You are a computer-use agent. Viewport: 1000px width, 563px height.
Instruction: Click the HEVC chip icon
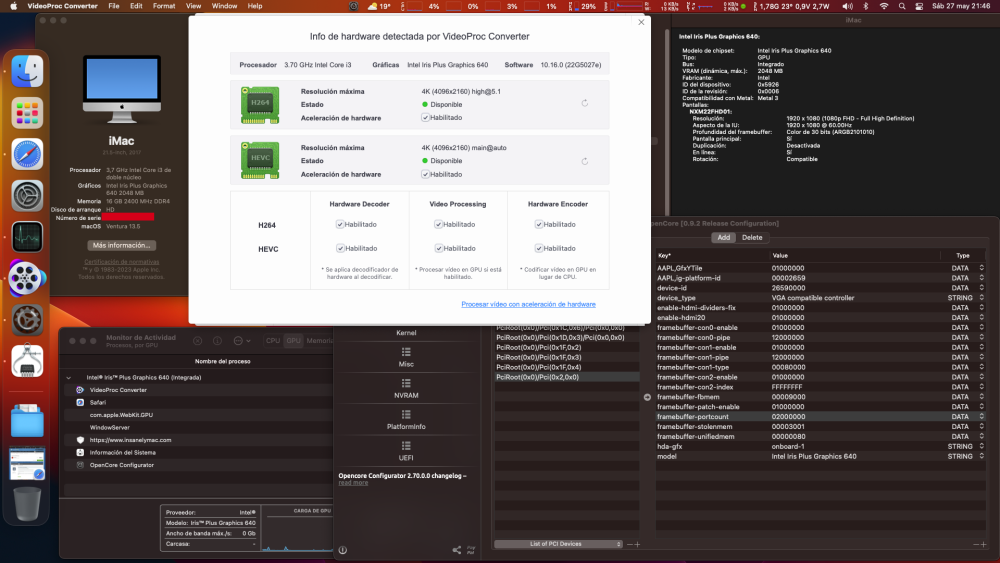point(260,160)
